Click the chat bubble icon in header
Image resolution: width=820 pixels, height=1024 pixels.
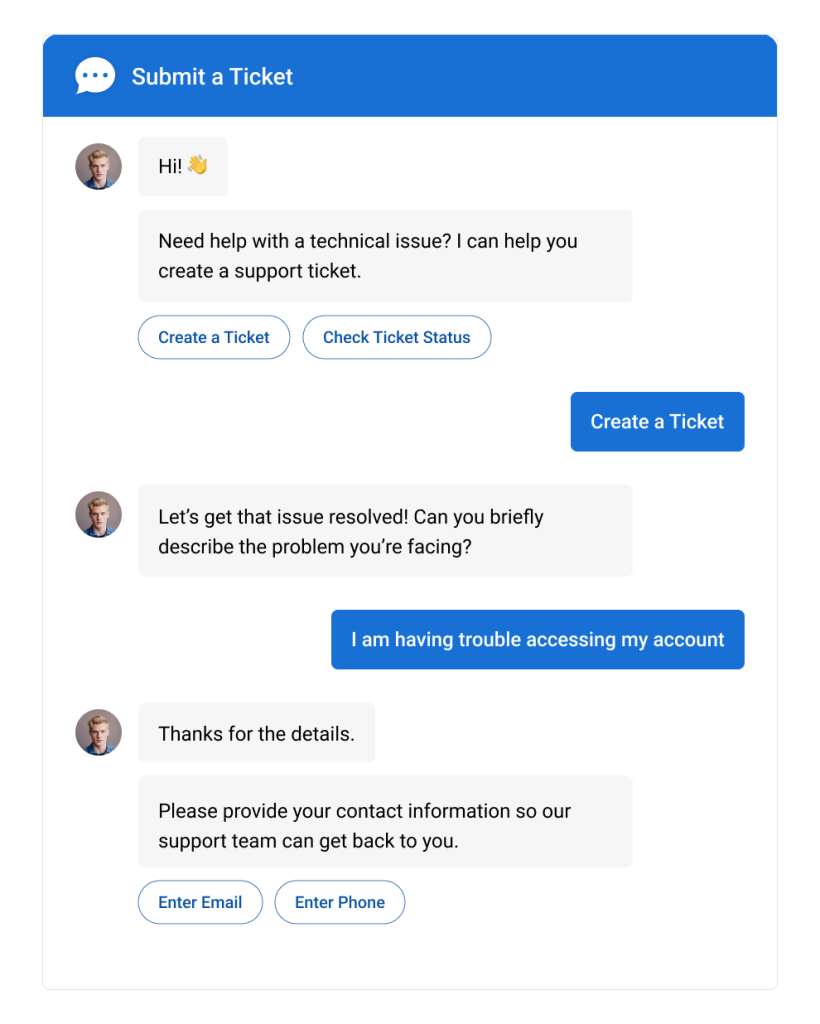coord(95,76)
